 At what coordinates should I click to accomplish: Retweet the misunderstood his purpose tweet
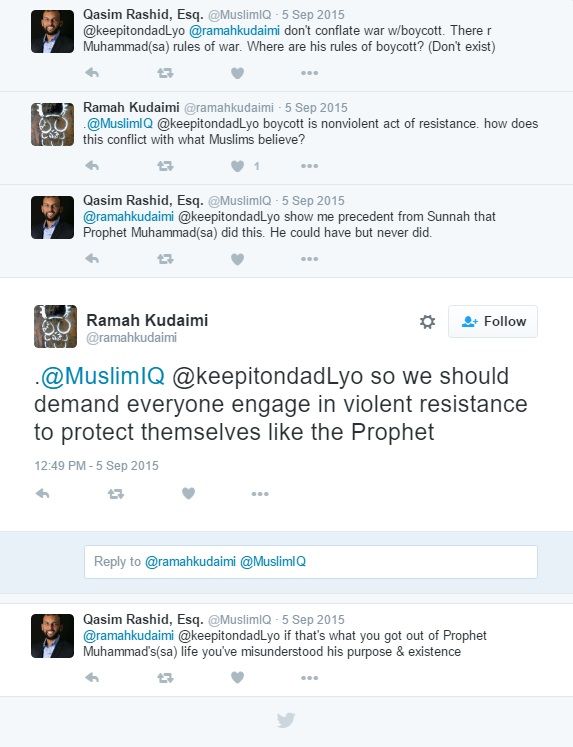[x=165, y=677]
